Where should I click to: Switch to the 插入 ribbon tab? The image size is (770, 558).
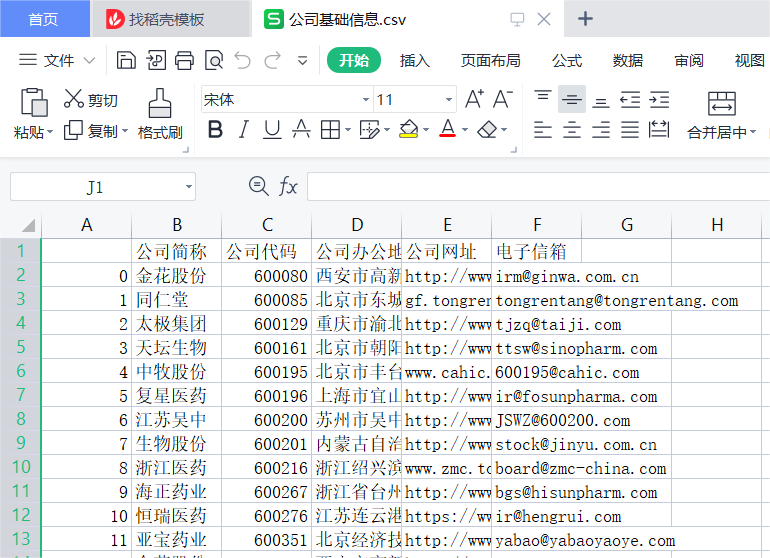(414, 60)
